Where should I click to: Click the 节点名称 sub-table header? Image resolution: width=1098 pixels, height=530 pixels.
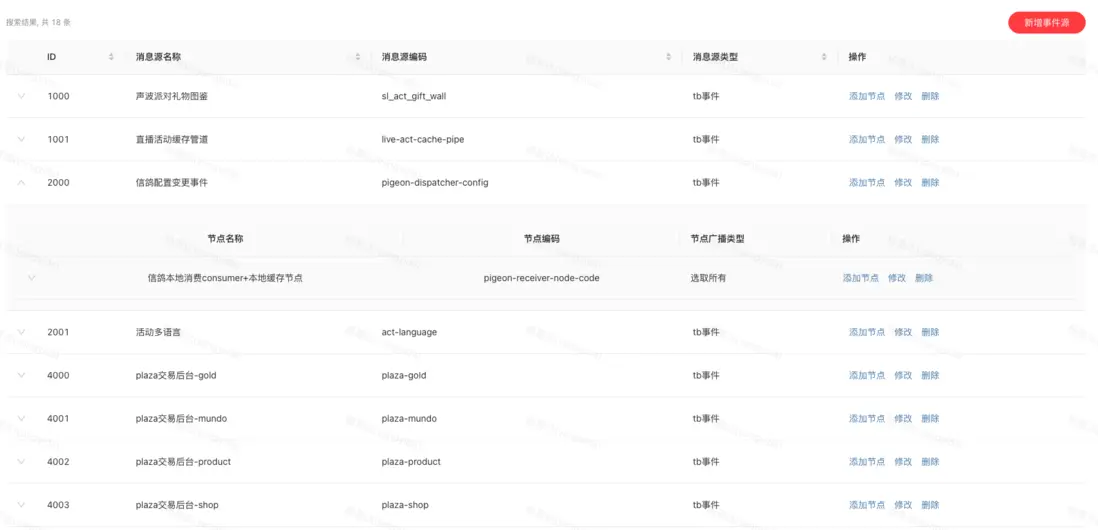[x=225, y=239]
